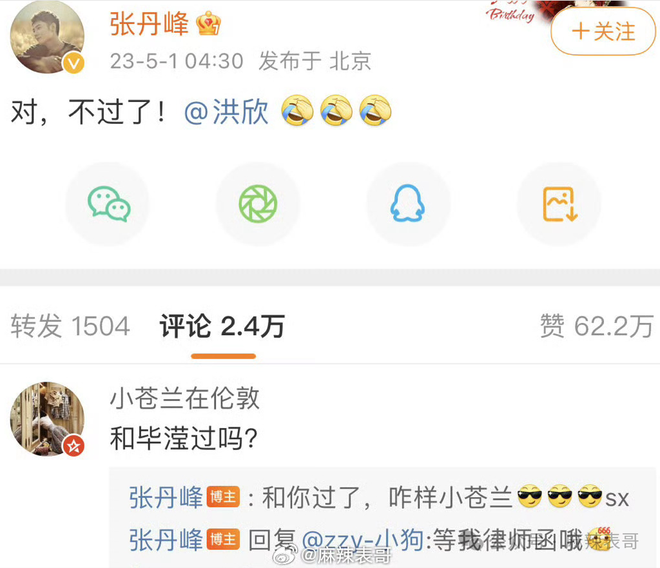The image size is (660, 568).
Task: Share via QQ penguin icon
Action: [407, 204]
